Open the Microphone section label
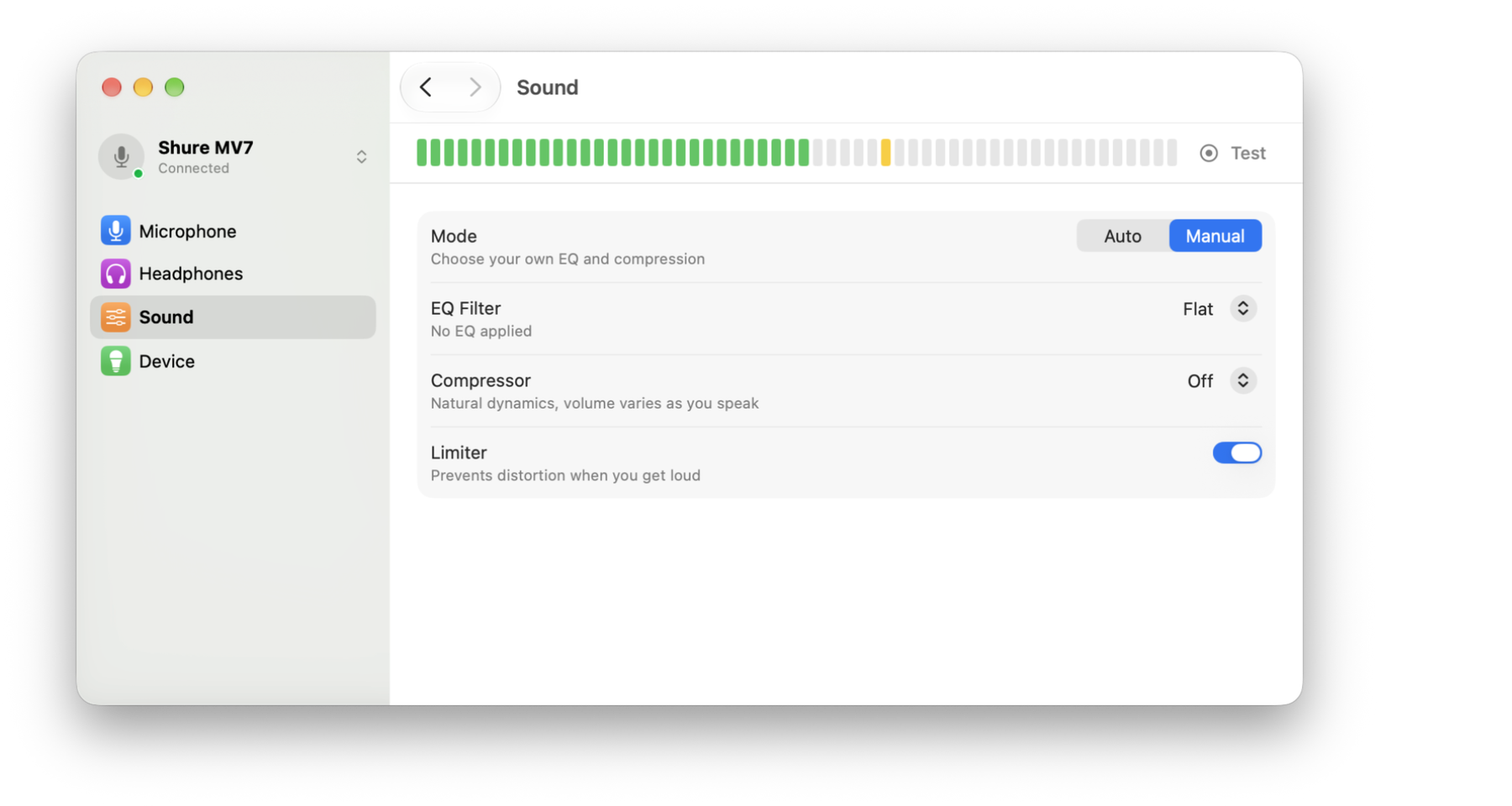Image resolution: width=1512 pixels, height=806 pixels. coord(187,231)
